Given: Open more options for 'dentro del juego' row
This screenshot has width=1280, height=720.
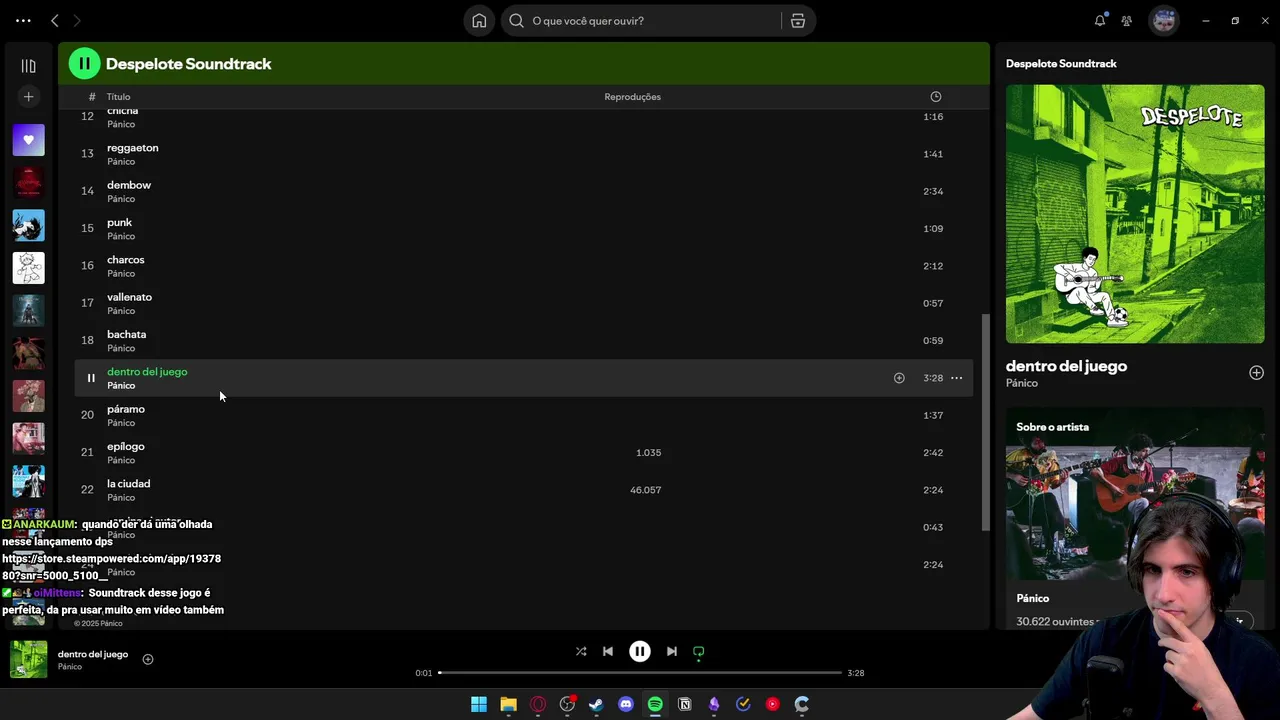Looking at the screenshot, I should pyautogui.click(x=957, y=378).
